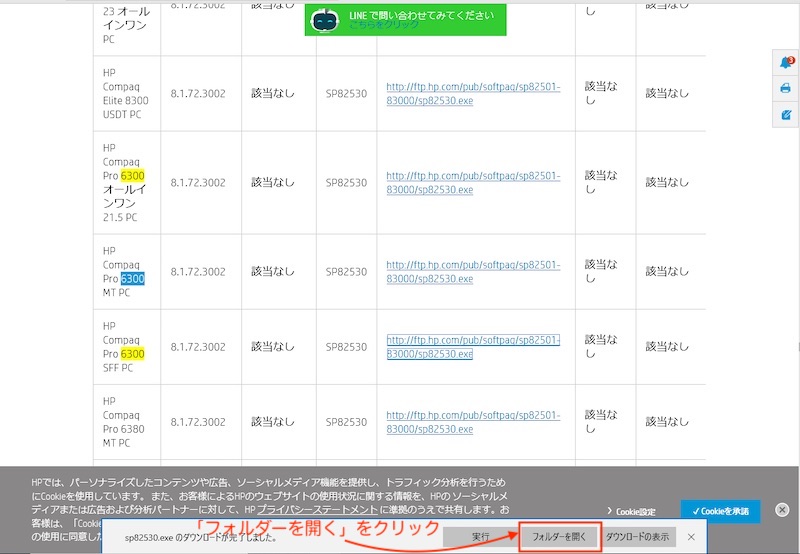Expand the Cookie設定 option

[x=631, y=511]
